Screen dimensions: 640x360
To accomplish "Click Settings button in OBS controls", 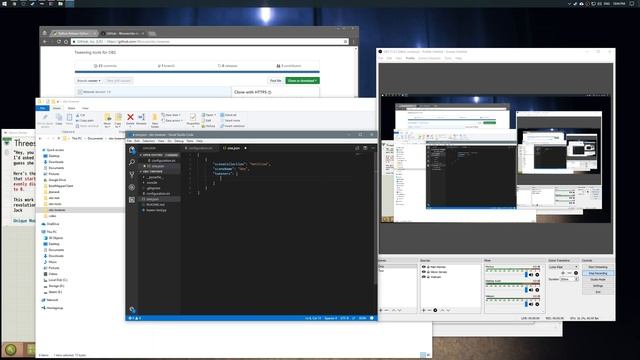I will pos(598,286).
